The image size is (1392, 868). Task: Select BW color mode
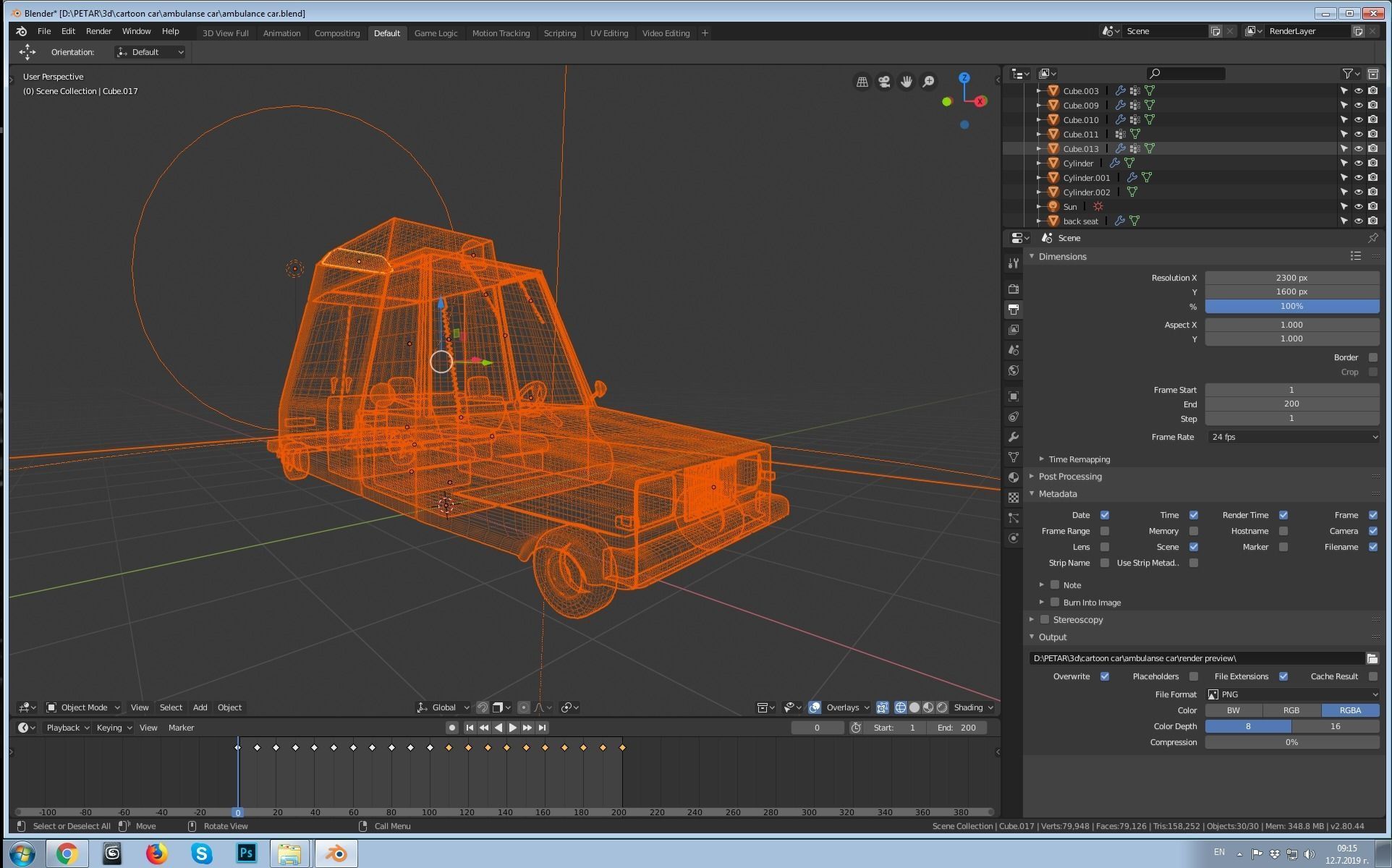pos(1234,710)
